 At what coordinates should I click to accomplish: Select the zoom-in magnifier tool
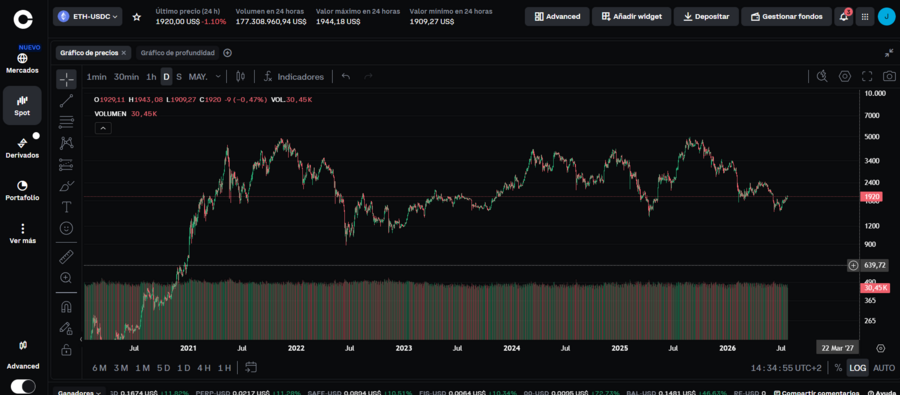click(66, 278)
